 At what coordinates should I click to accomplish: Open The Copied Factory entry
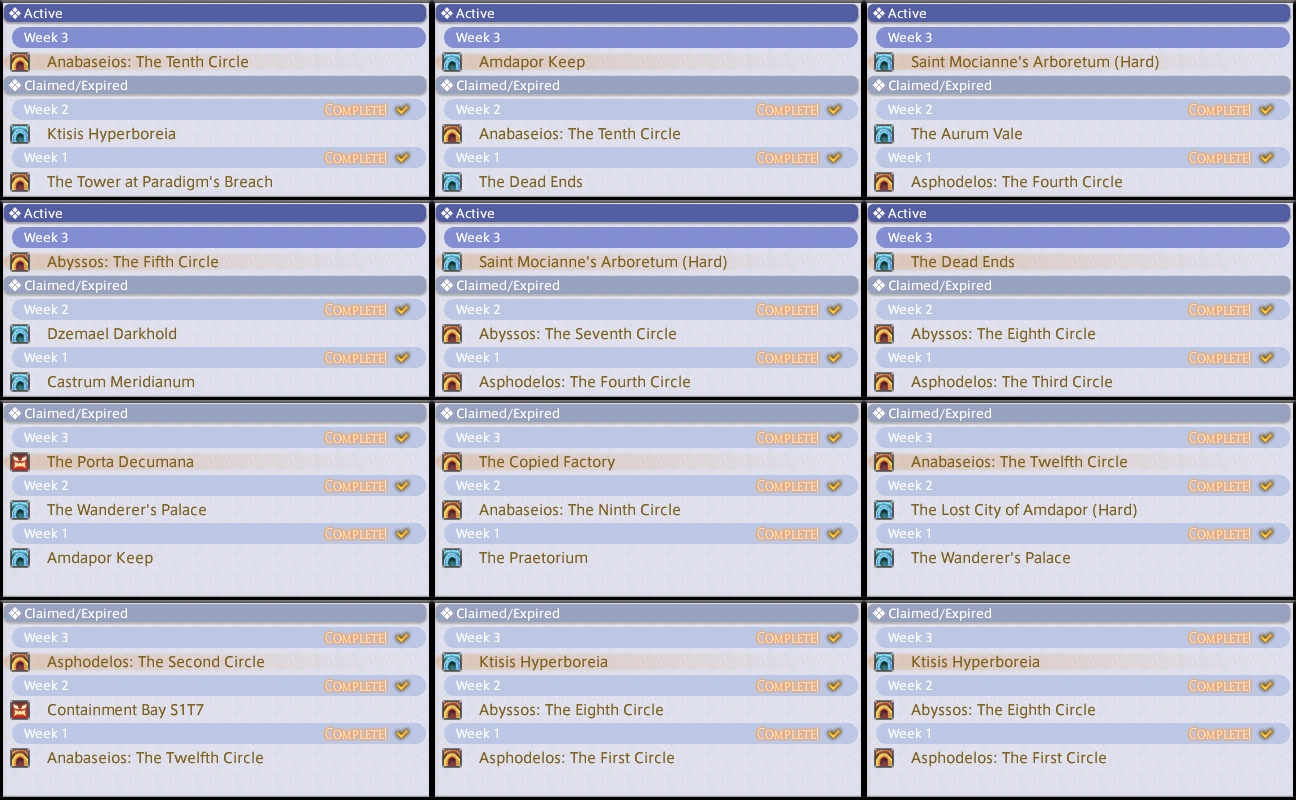[547, 462]
